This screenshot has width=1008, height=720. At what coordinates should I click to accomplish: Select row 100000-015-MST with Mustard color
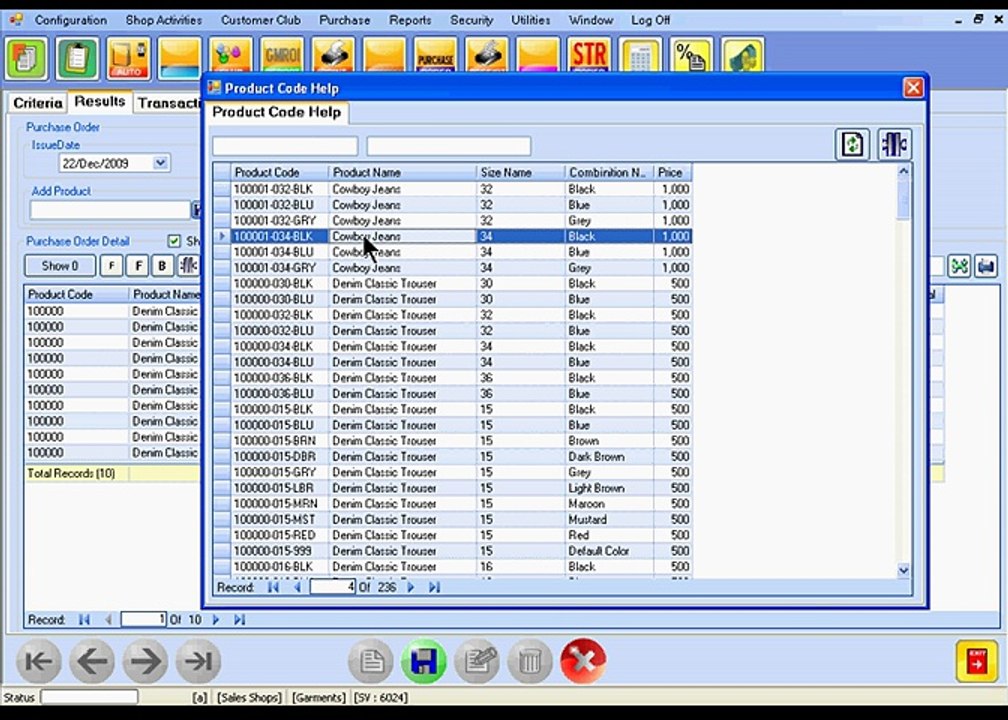pyautogui.click(x=453, y=519)
